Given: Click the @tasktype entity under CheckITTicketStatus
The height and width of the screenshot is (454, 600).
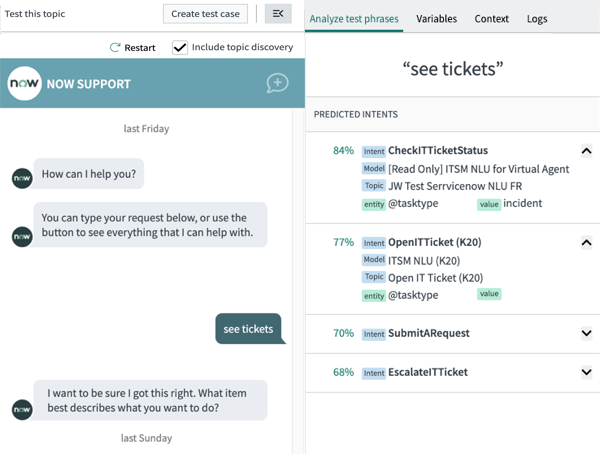Looking at the screenshot, I should pyautogui.click(x=413, y=203).
